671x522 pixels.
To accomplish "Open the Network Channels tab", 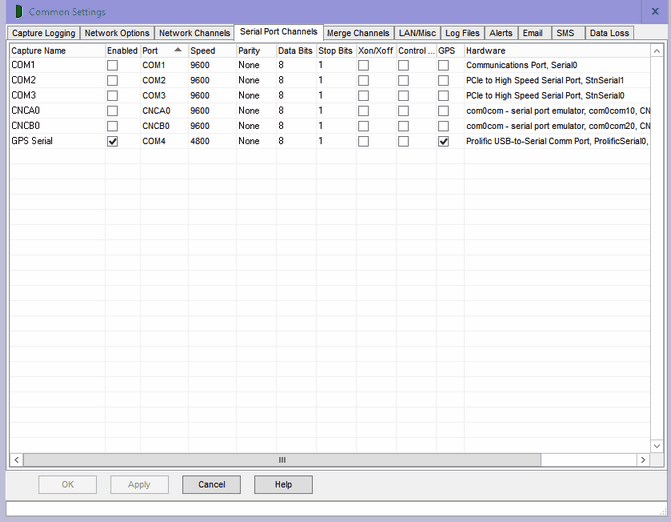I will pos(194,33).
